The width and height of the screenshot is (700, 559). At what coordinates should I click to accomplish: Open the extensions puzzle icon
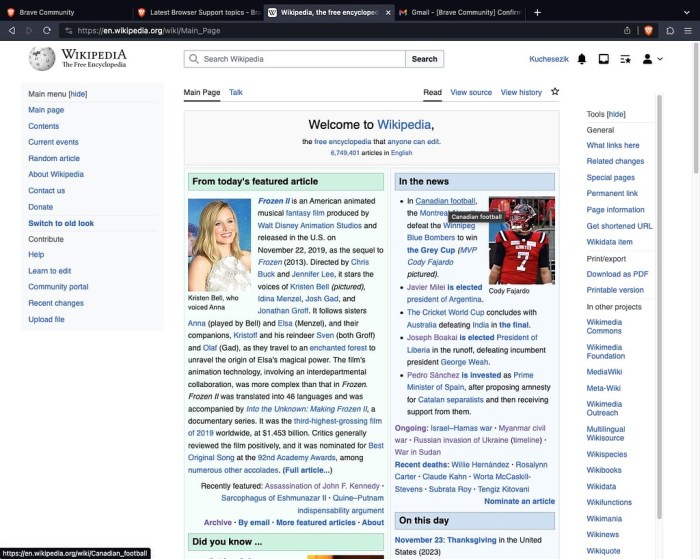click(x=670, y=31)
